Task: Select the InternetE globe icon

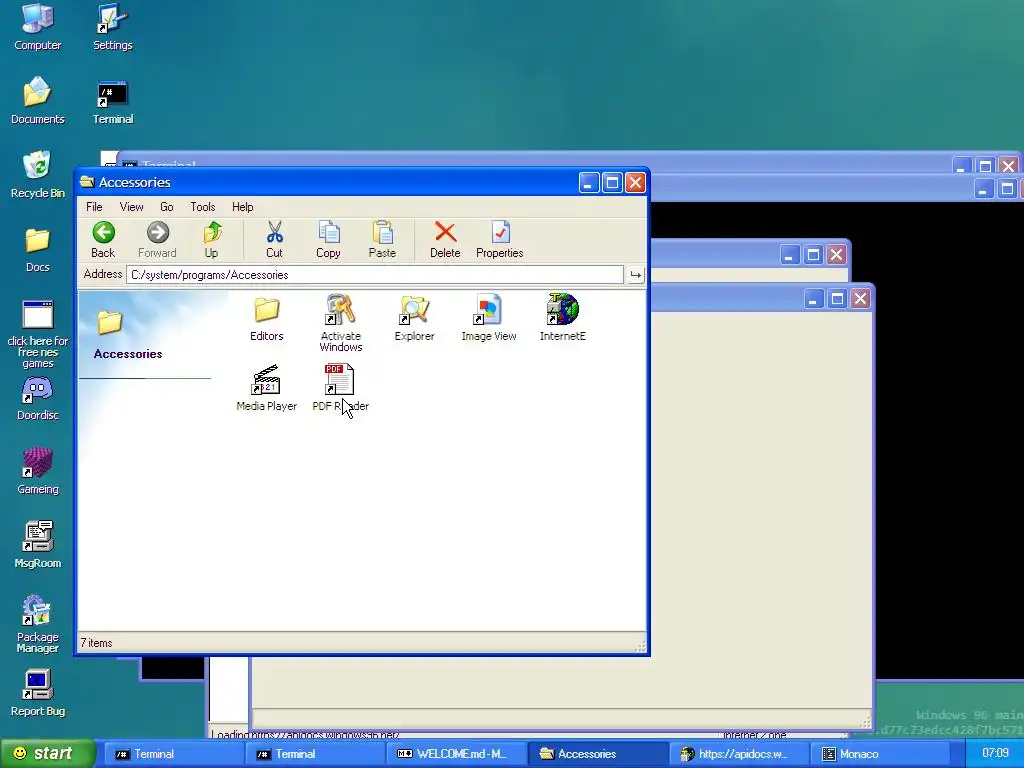Action: 563,318
